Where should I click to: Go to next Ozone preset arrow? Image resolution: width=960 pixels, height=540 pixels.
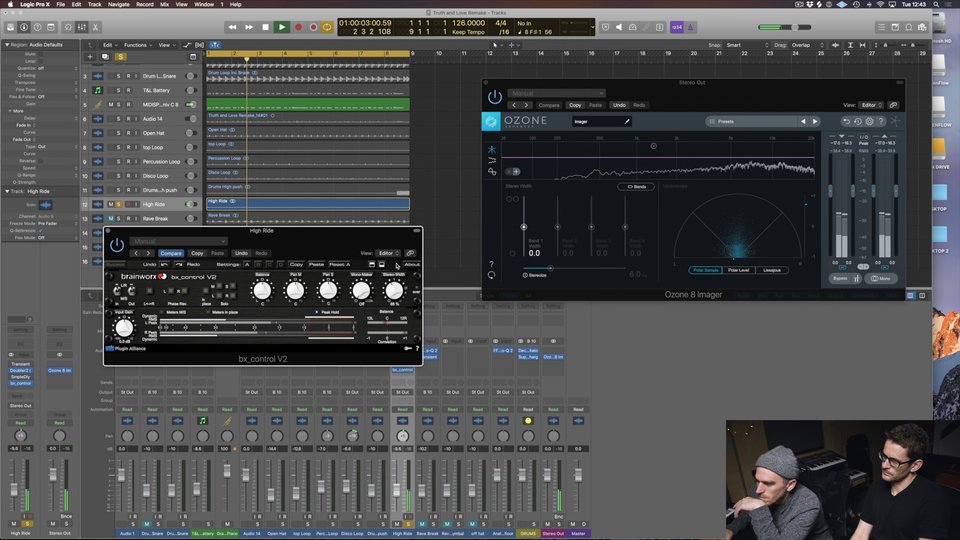point(815,121)
